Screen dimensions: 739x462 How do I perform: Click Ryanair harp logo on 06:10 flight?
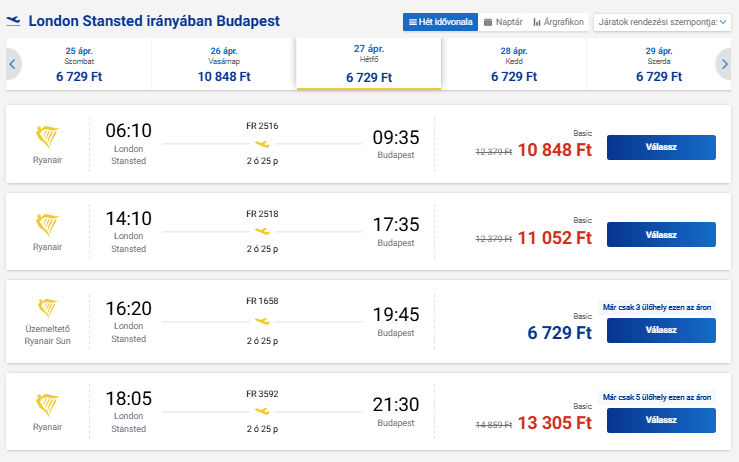coord(47,137)
